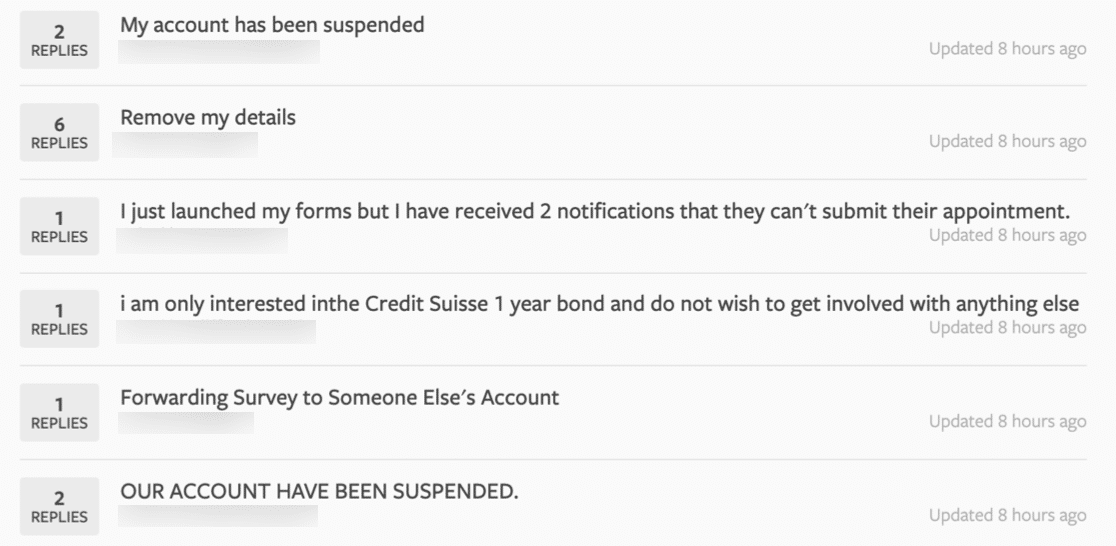
Task: Open the "My account has been suspended" thread
Action: coord(272,25)
